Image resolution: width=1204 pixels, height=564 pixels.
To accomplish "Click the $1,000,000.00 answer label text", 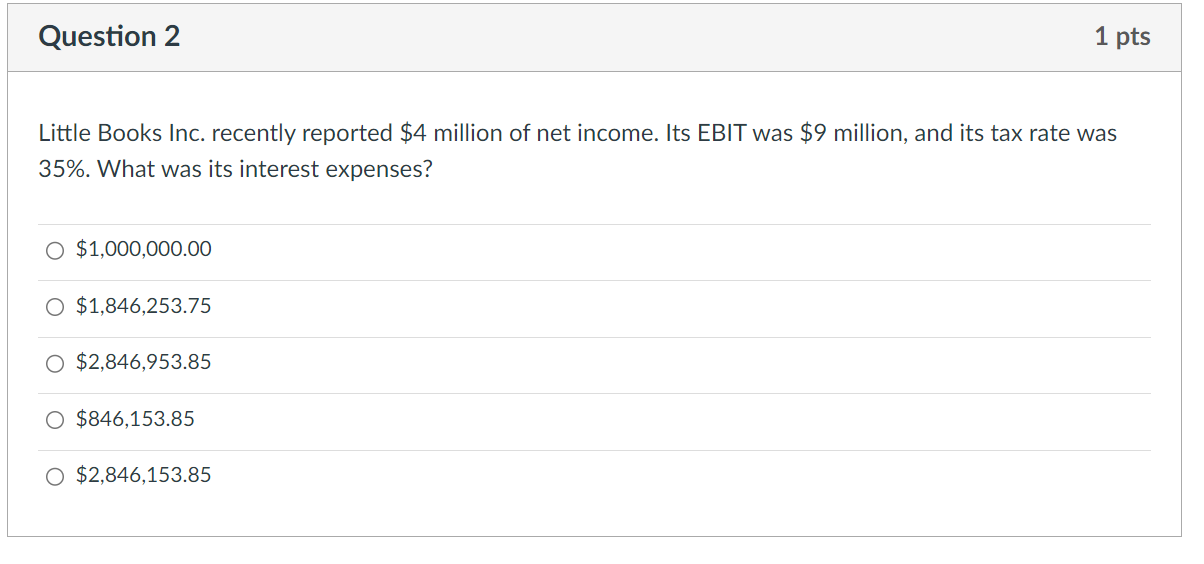I will [x=144, y=249].
